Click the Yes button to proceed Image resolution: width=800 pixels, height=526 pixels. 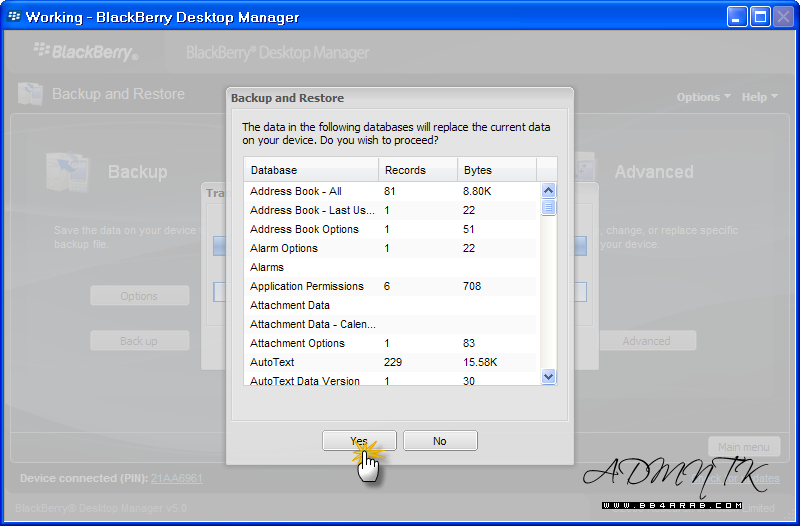click(359, 441)
